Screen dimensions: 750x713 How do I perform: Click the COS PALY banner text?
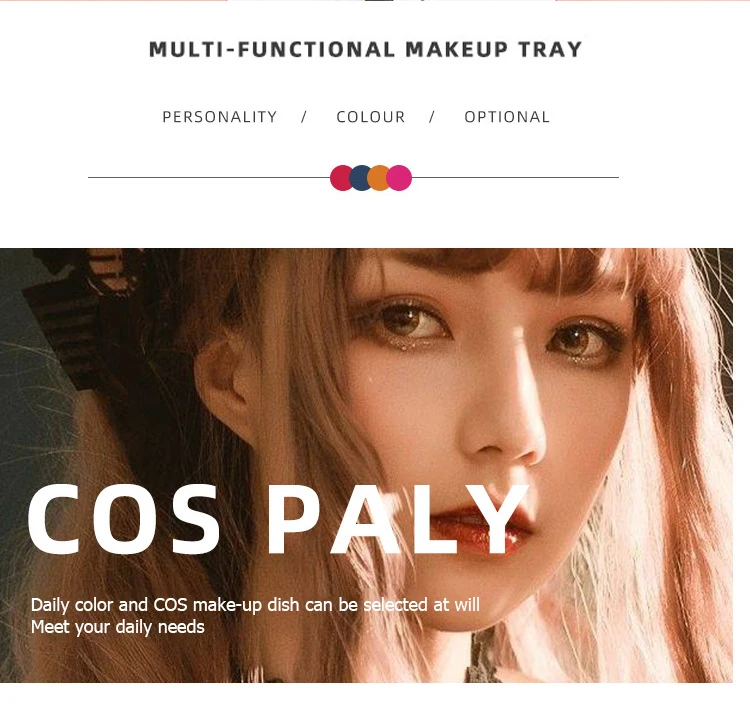[x=277, y=519]
